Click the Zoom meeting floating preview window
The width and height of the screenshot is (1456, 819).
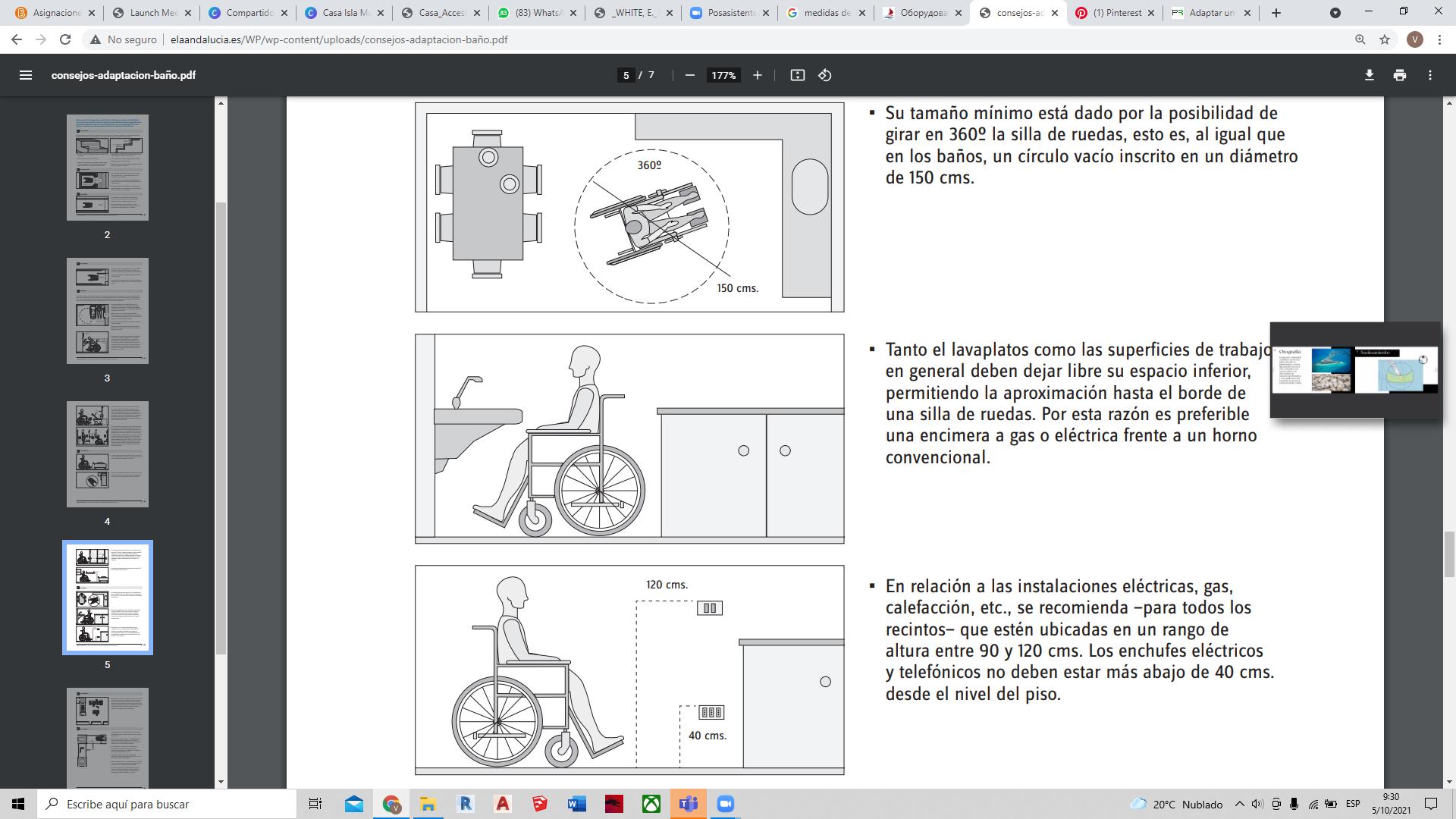point(1356,370)
